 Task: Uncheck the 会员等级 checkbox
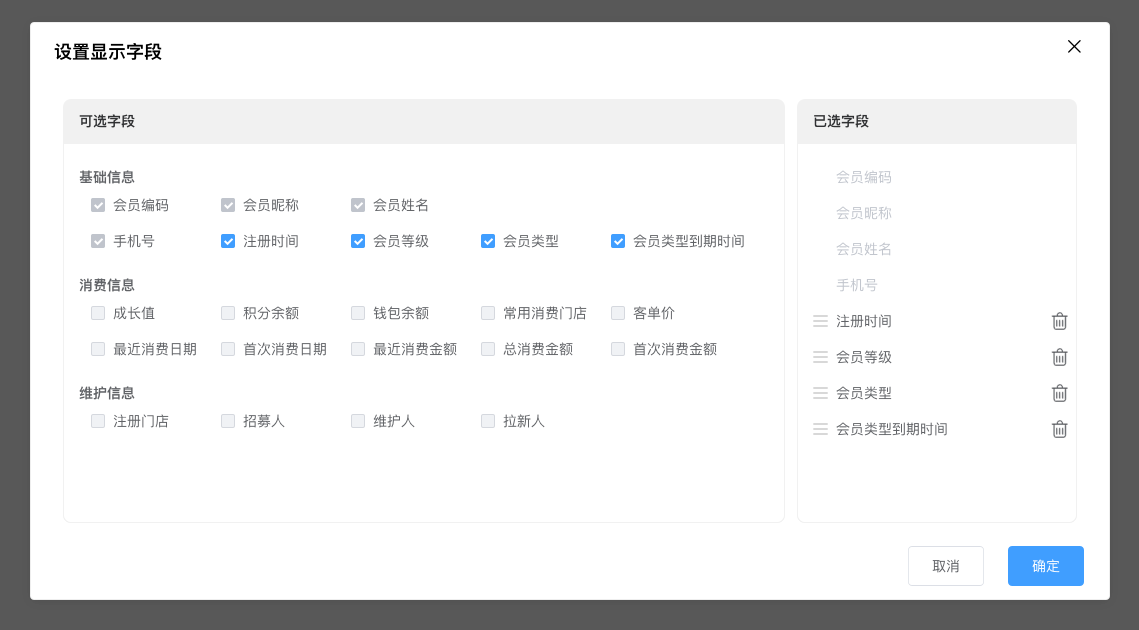(x=358, y=241)
